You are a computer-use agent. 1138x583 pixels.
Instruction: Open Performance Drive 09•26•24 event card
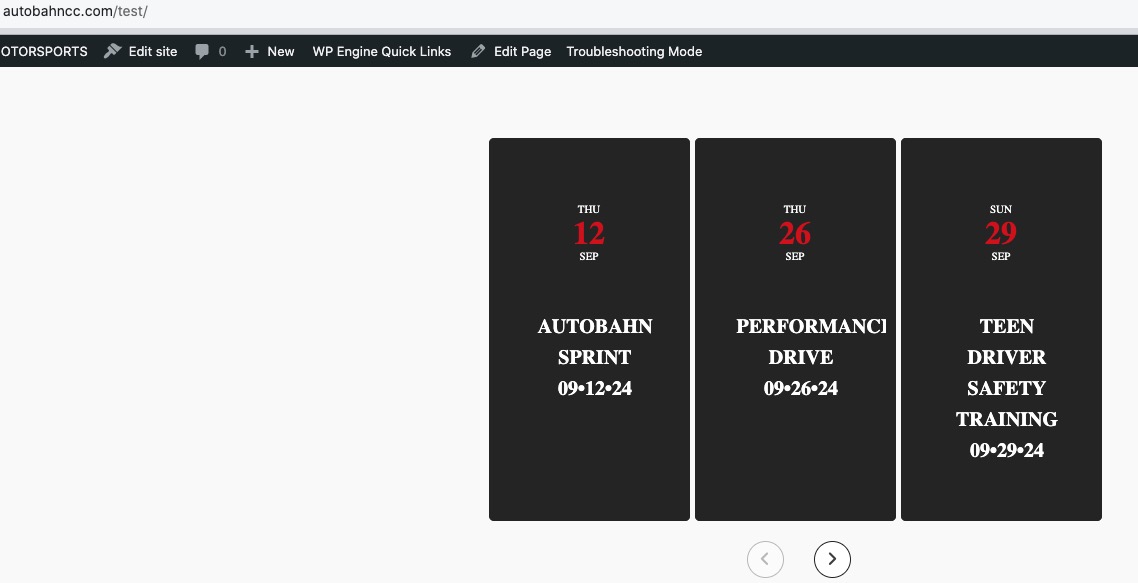tap(795, 329)
